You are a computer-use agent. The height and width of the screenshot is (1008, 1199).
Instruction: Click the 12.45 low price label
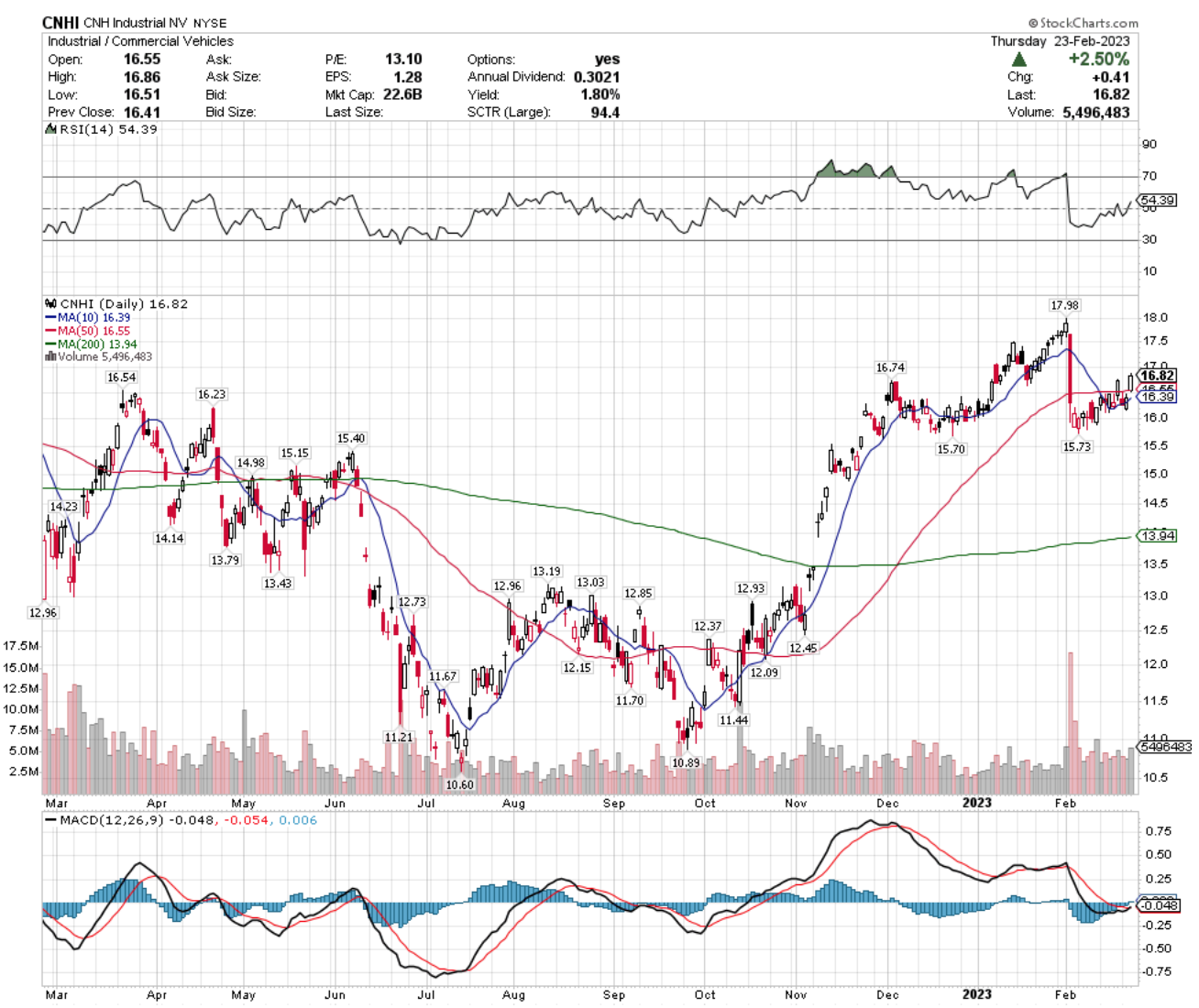(802, 648)
